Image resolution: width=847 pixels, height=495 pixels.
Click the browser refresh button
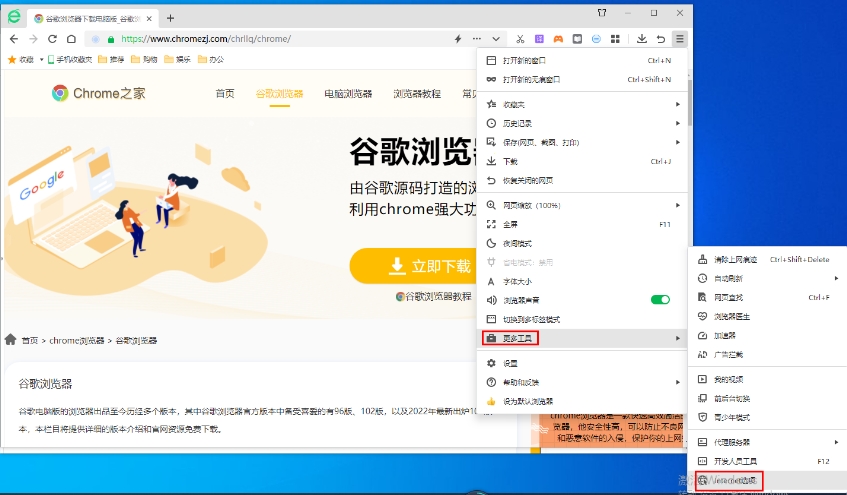(52, 39)
